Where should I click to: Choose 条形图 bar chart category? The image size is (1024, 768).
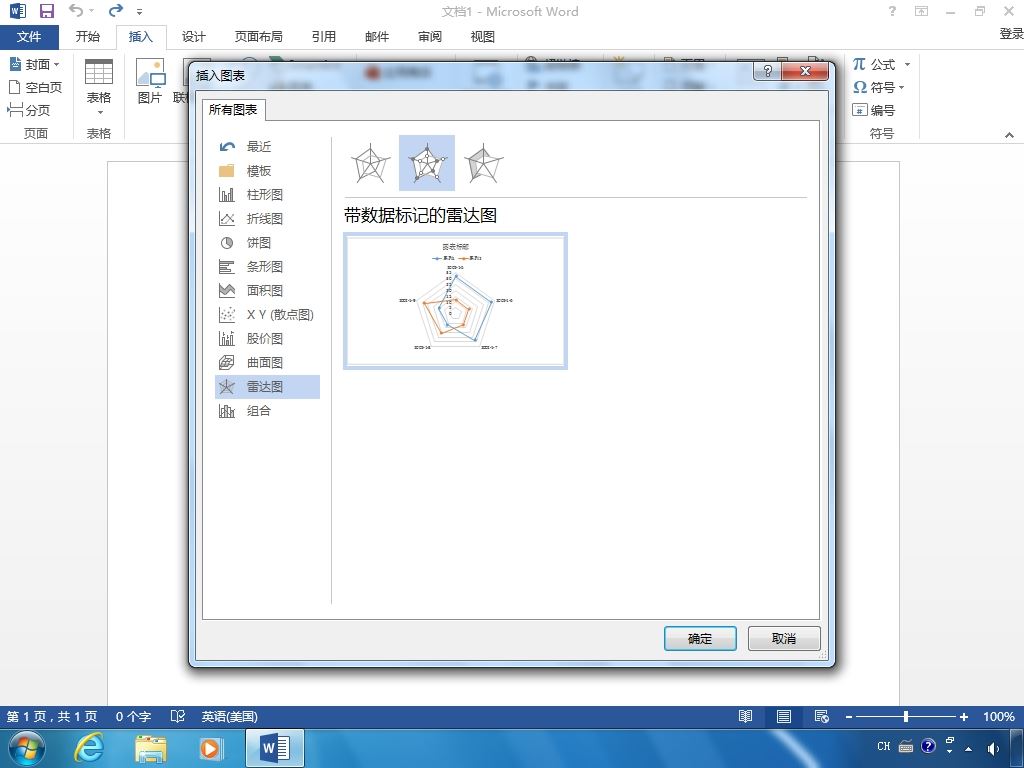coord(268,266)
